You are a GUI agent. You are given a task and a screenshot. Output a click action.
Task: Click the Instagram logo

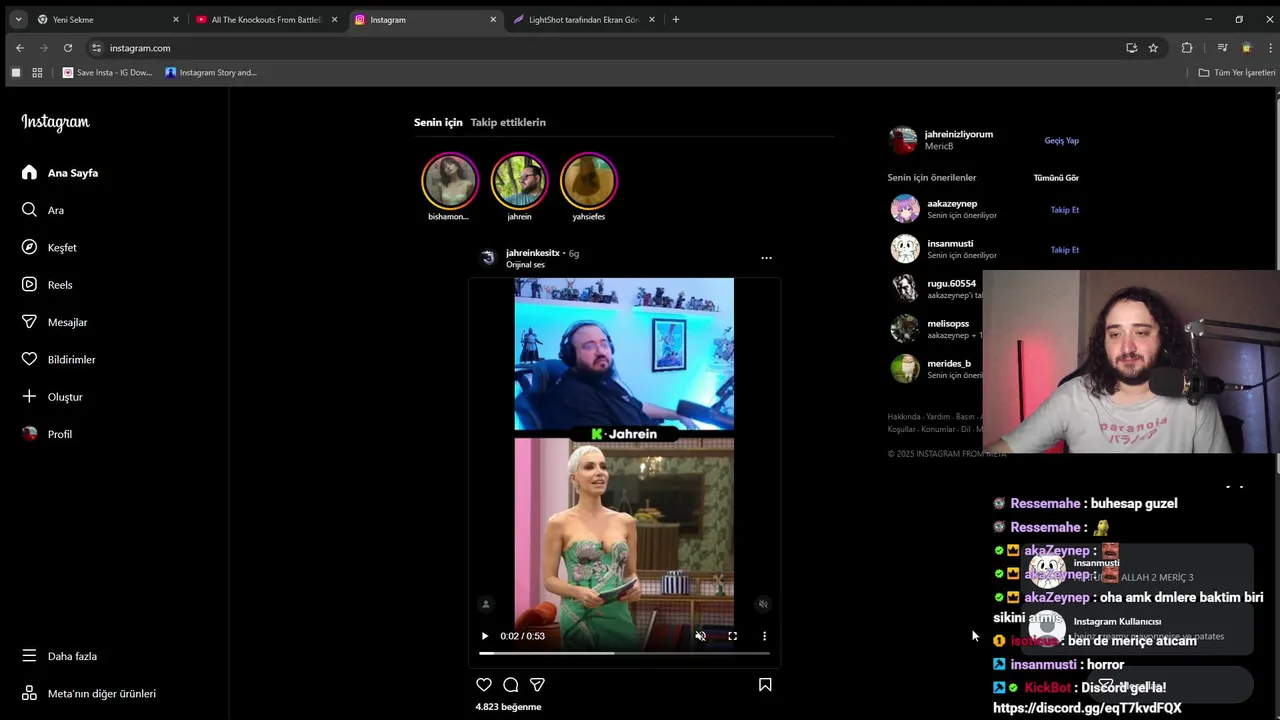[x=55, y=122]
